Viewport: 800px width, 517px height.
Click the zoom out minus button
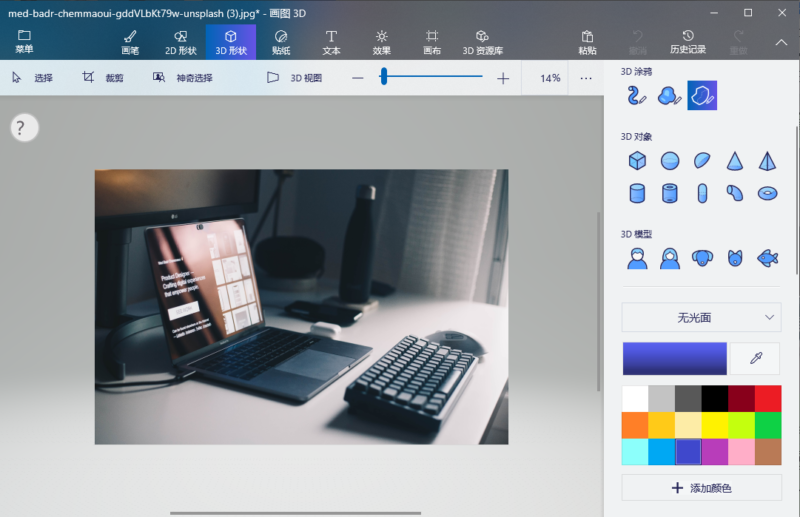[358, 78]
